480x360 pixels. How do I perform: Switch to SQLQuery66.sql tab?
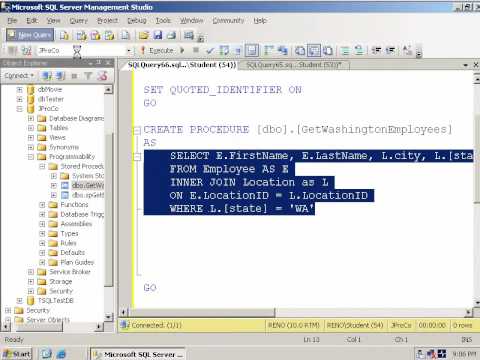point(182,65)
